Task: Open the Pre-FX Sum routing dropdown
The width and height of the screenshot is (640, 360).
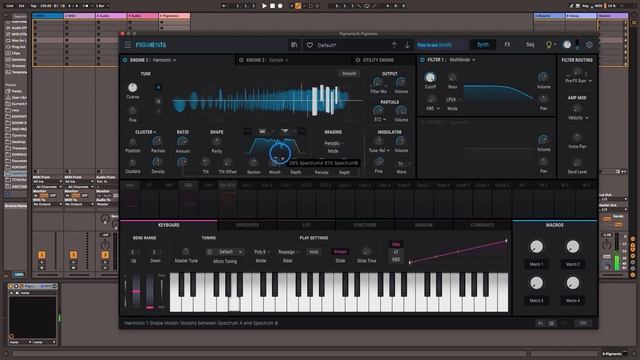Action: click(x=578, y=81)
